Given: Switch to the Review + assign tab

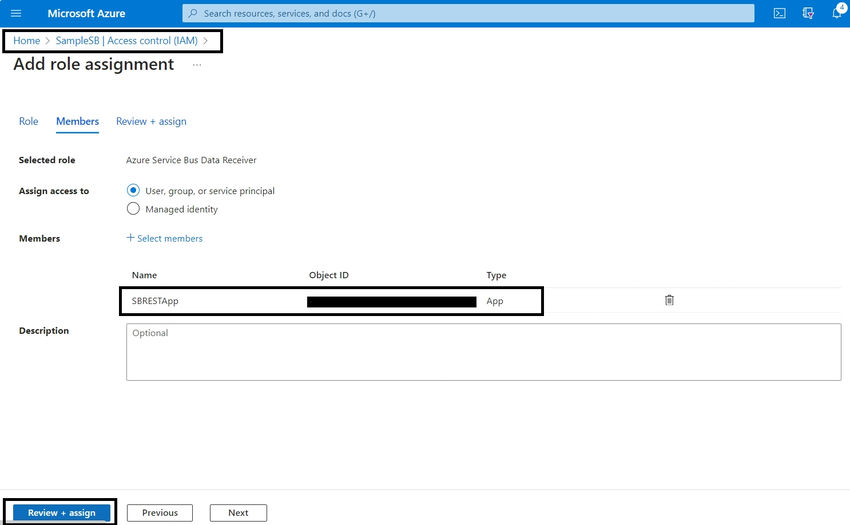Looking at the screenshot, I should coord(151,121).
